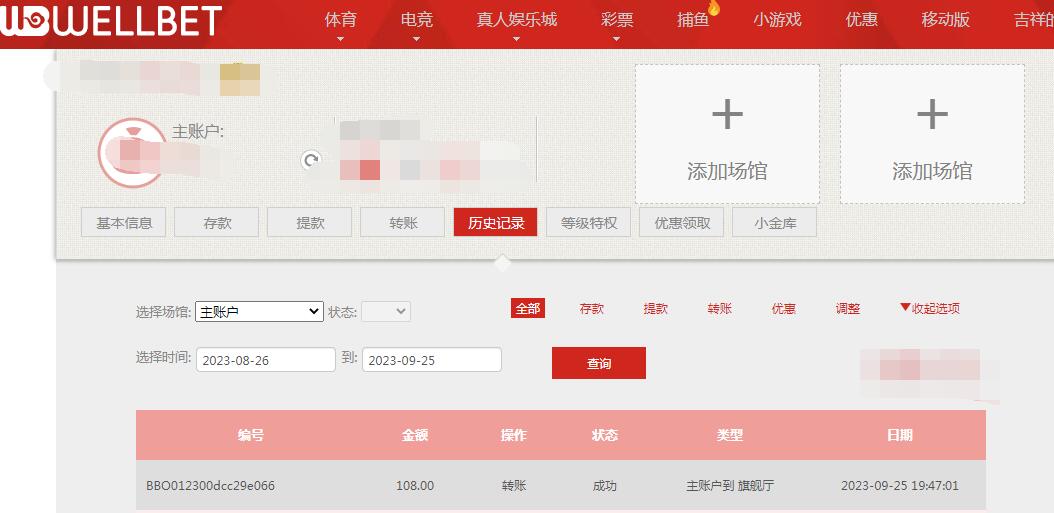
Task: Click the 类型 column header
Action: point(729,435)
